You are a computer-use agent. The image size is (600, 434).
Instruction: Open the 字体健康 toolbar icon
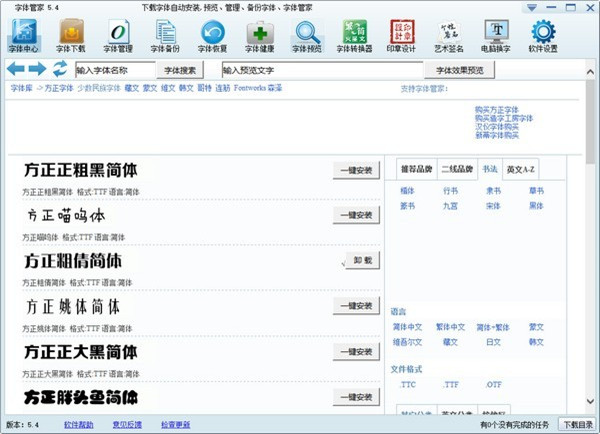click(x=260, y=36)
